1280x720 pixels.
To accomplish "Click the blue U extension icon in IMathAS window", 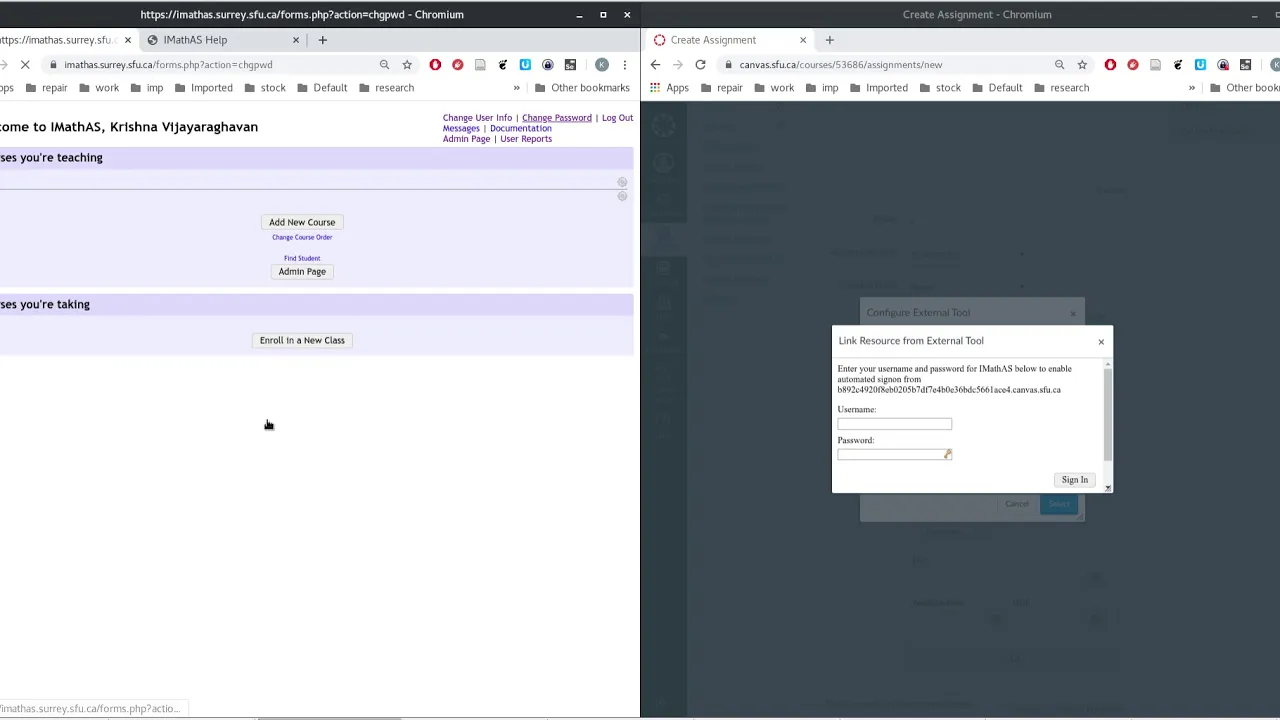I will [525, 65].
